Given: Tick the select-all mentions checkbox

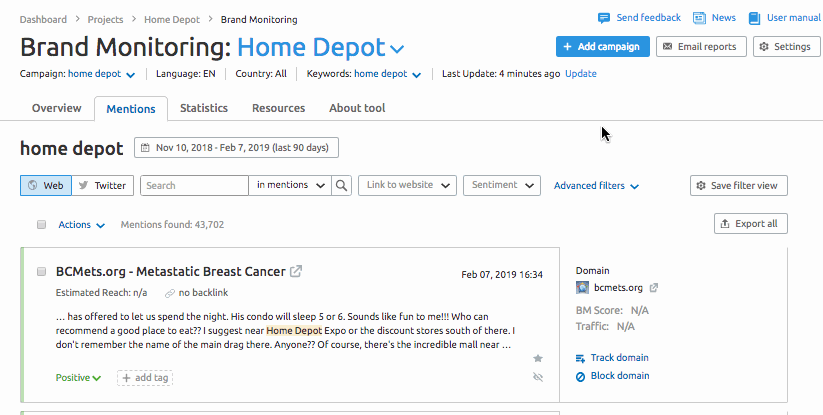Looking at the screenshot, I should [41, 225].
